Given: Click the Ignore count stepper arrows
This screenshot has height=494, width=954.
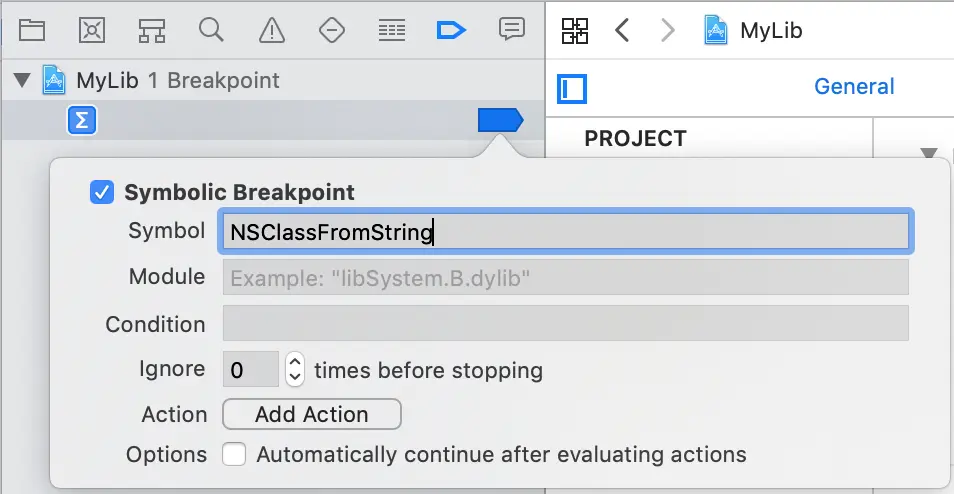Looking at the screenshot, I should point(294,369).
